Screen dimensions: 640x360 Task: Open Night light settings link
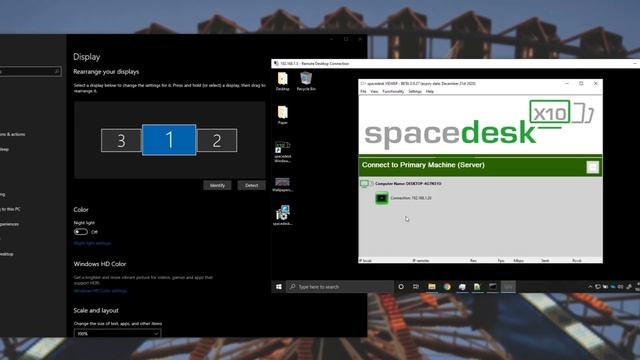tap(92, 243)
